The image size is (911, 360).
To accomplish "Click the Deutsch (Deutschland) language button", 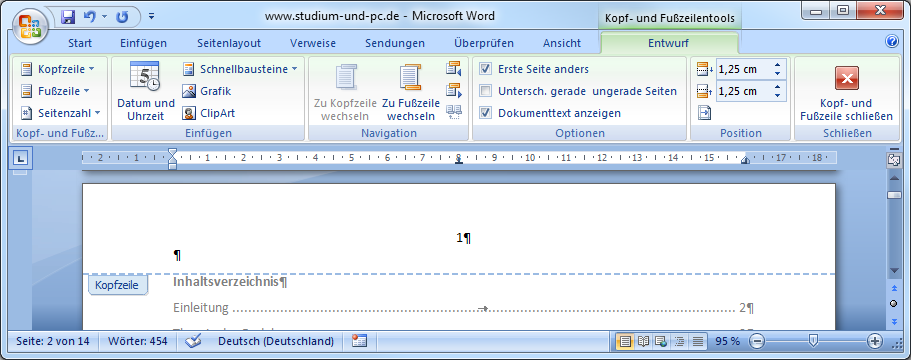I will (276, 341).
